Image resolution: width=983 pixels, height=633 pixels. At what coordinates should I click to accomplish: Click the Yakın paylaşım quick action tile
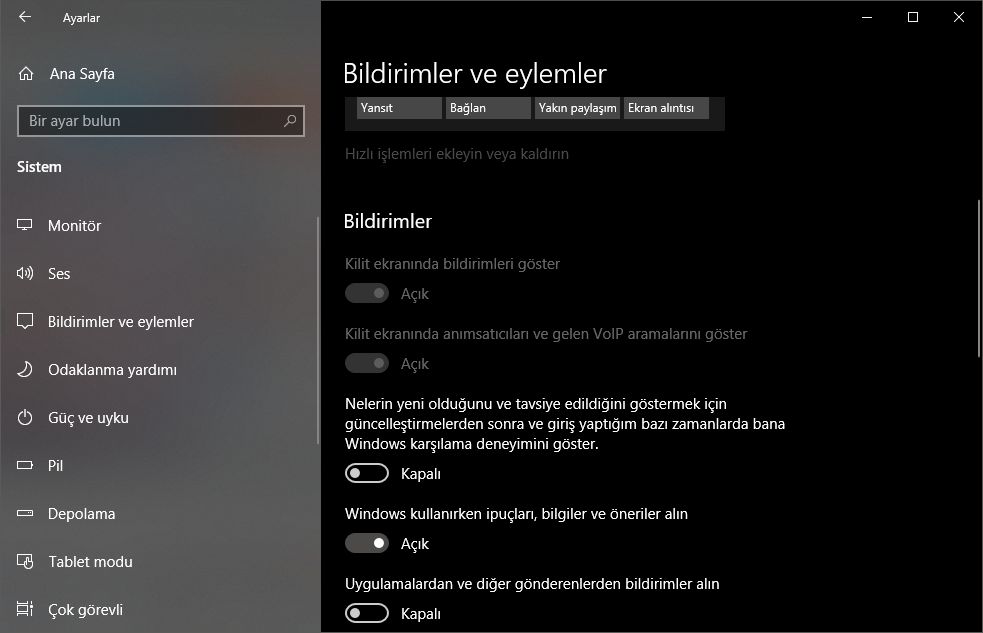(577, 108)
